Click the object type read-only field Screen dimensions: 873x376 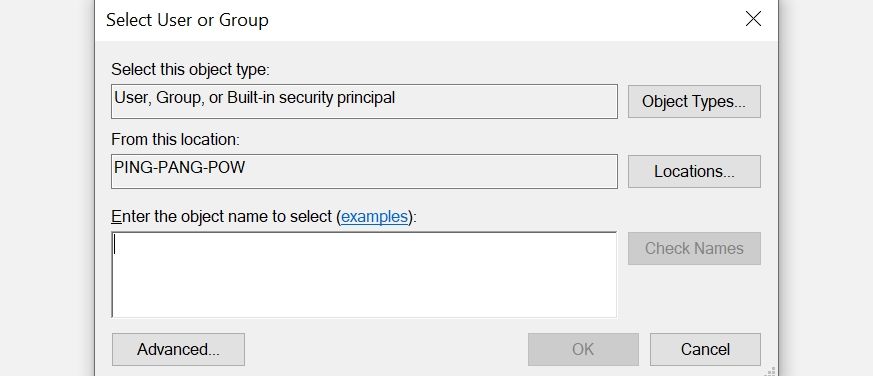(364, 101)
